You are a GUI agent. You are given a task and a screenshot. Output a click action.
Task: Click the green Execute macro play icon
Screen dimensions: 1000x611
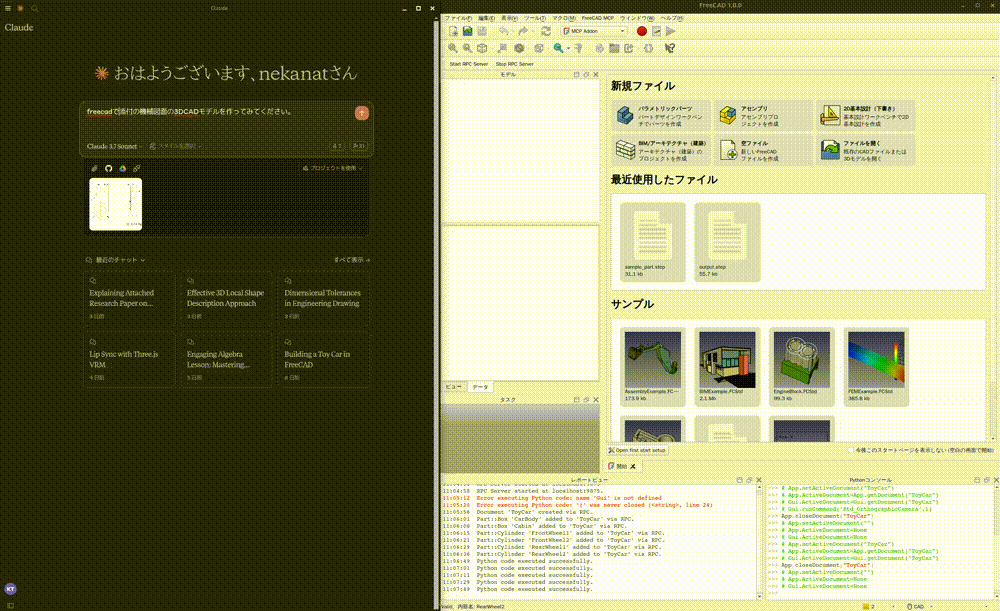(x=671, y=32)
